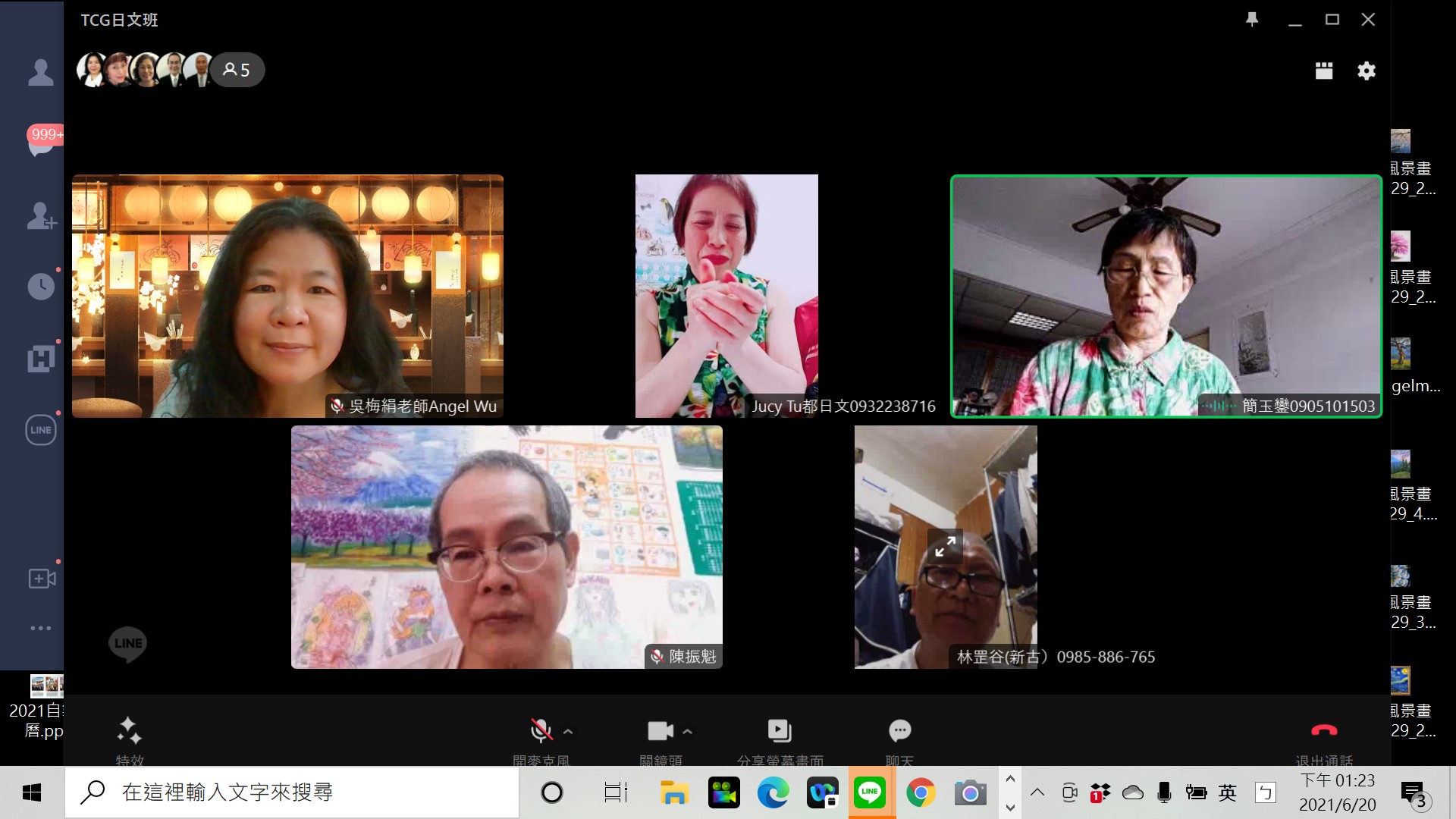Screen dimensions: 1456x819
Task: Open the meeting video-plus sidebar icon
Action: tap(41, 579)
